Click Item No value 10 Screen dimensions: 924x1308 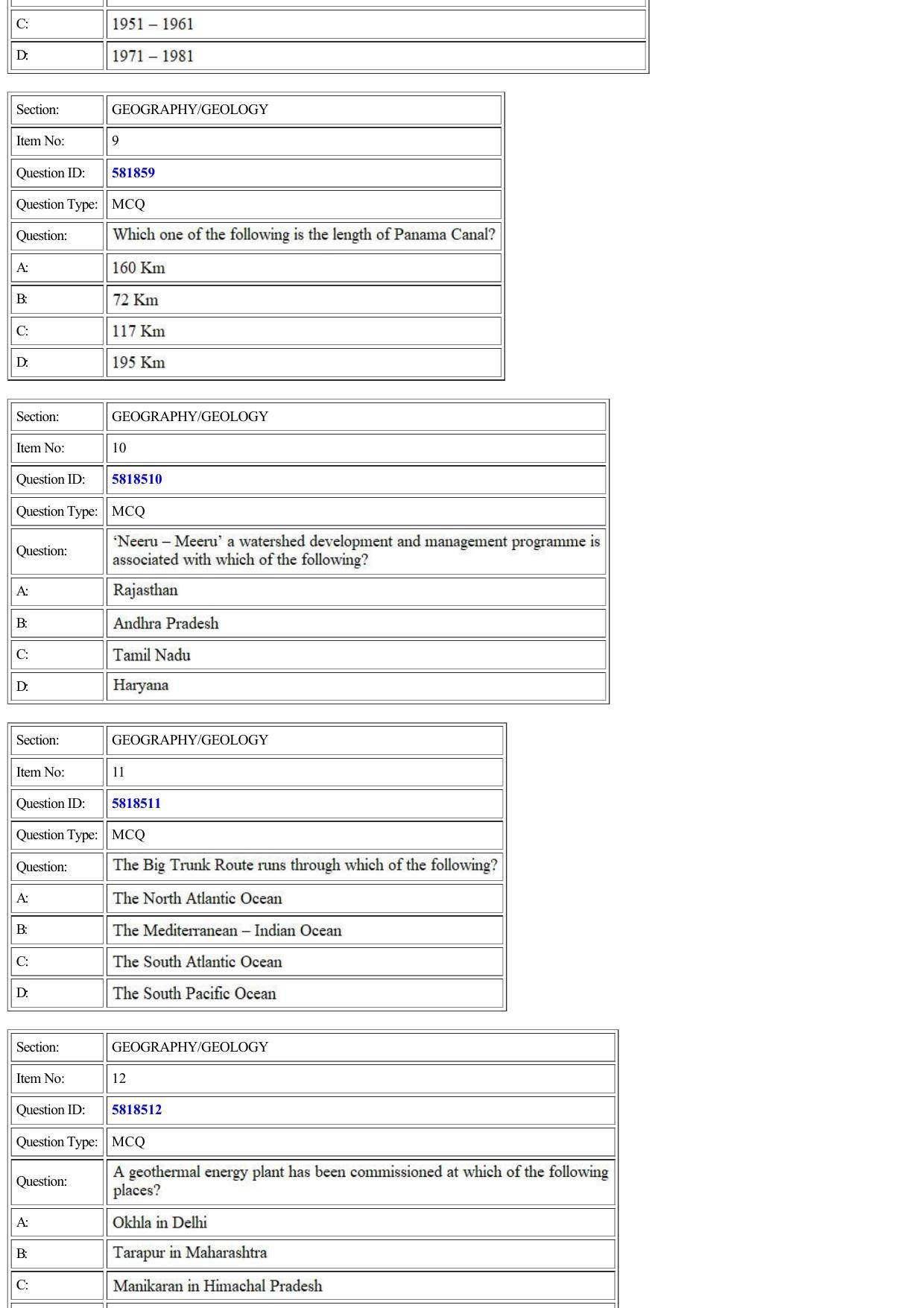click(119, 448)
